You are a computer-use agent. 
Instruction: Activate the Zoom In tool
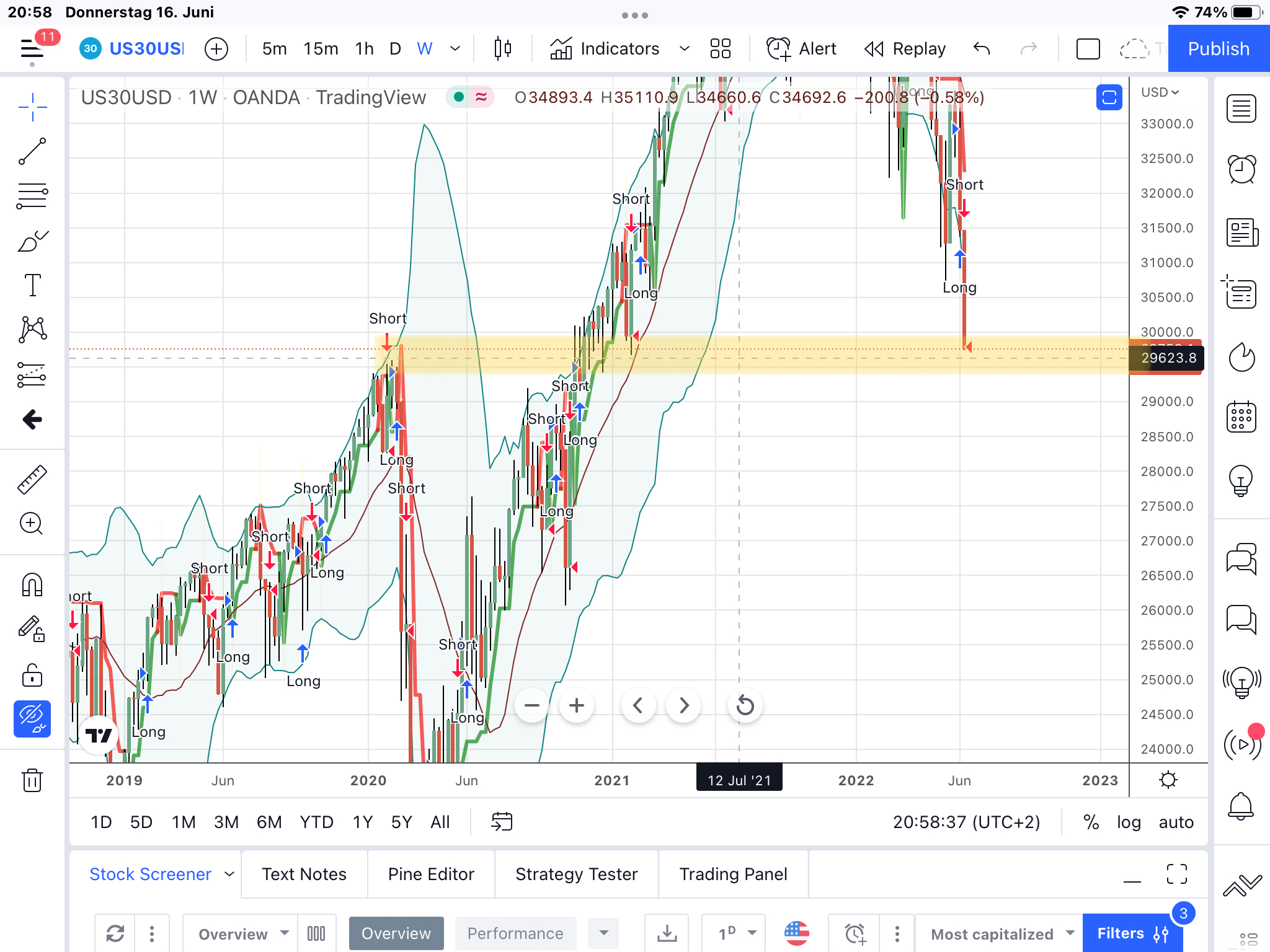32,524
